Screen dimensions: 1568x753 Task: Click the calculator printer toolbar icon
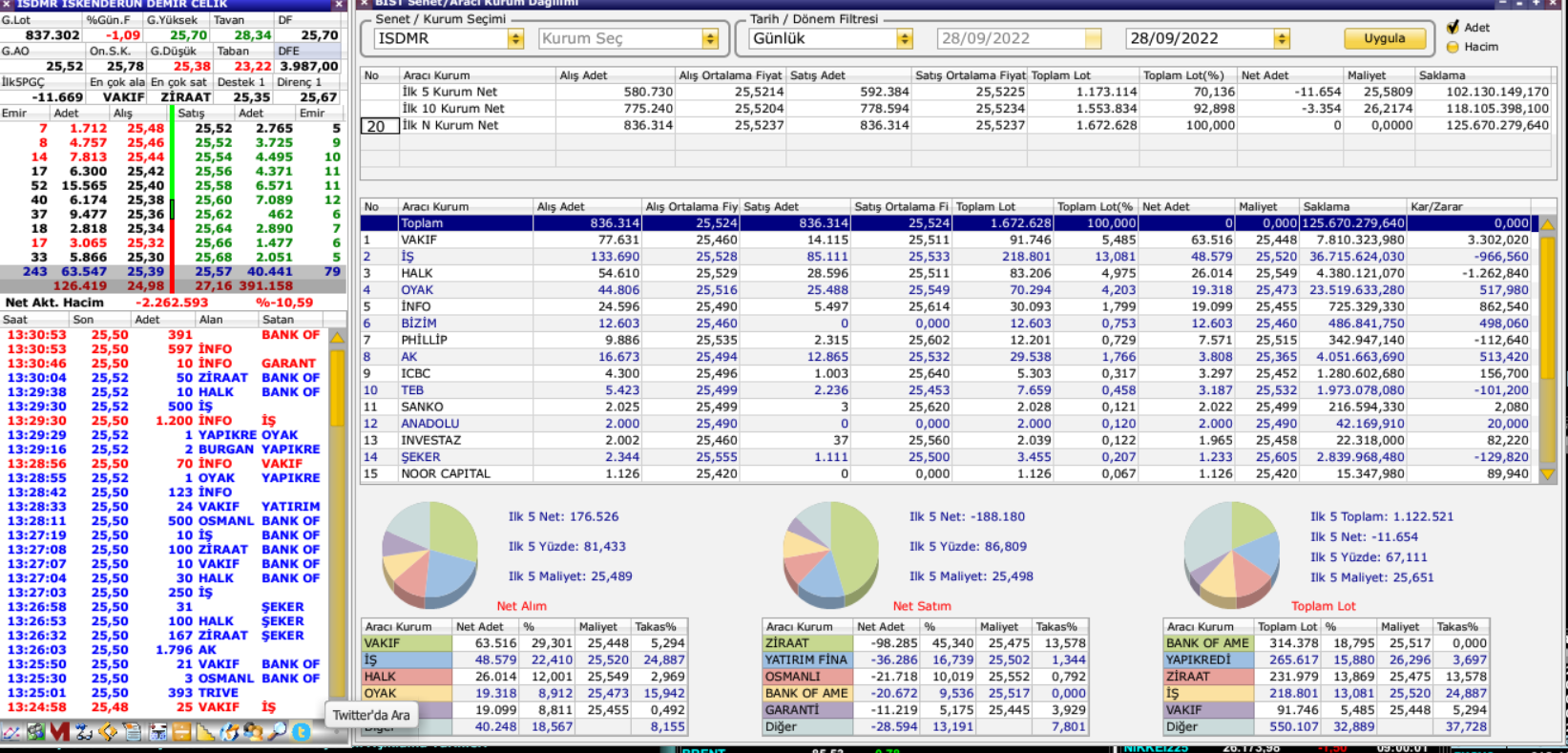pyautogui.click(x=157, y=732)
